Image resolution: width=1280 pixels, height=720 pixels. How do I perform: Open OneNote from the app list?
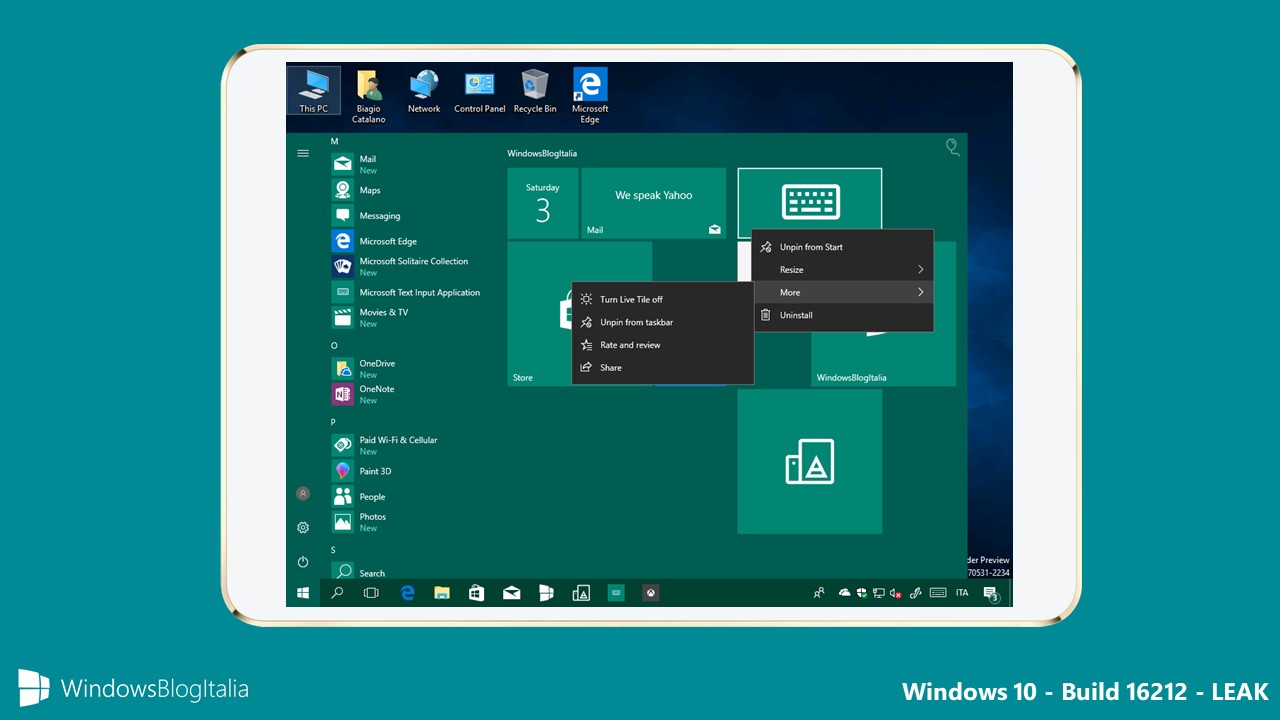click(406, 394)
